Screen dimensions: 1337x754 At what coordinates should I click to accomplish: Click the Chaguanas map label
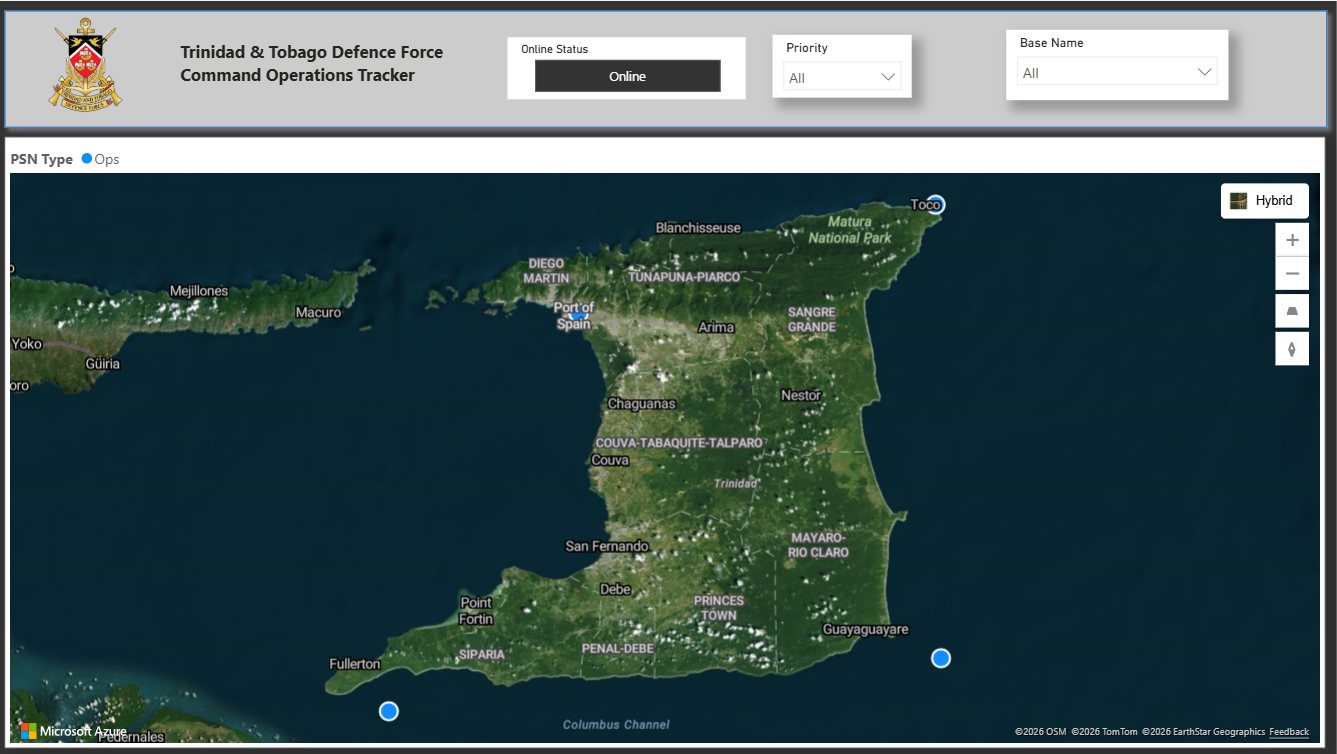coord(642,404)
